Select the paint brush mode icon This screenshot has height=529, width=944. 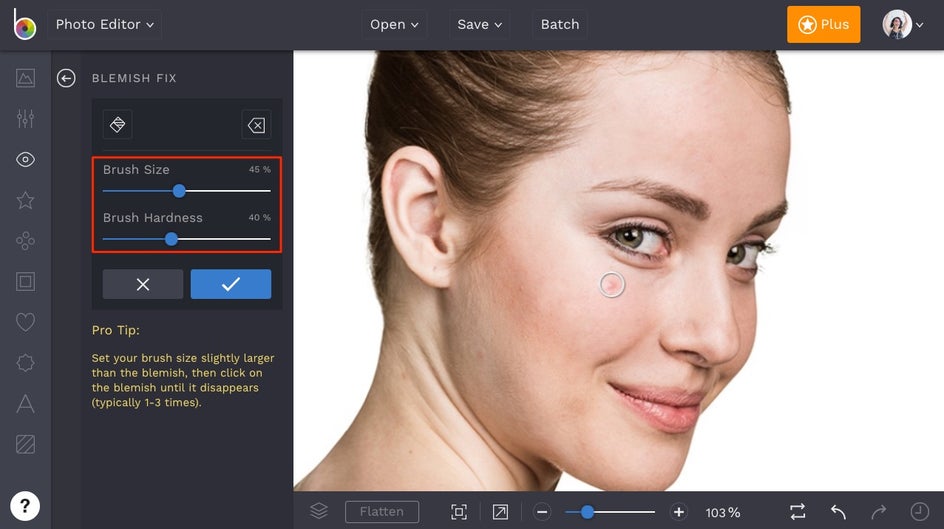117,125
